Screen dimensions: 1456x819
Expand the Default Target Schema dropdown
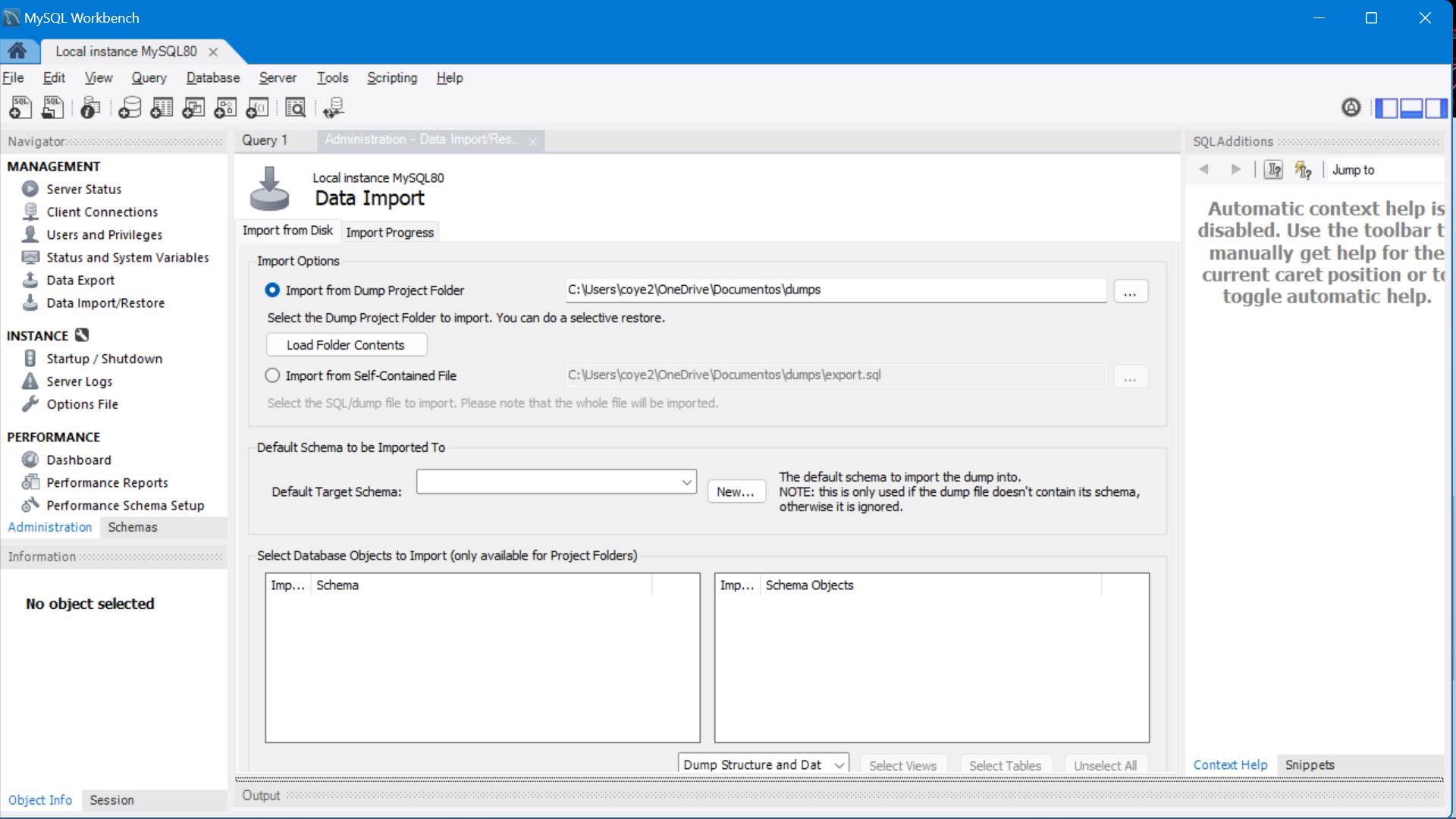[685, 481]
